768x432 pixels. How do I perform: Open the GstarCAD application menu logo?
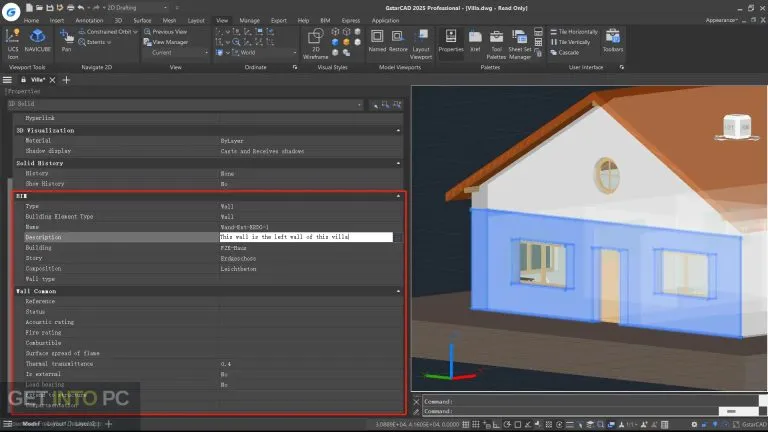pyautogui.click(x=11, y=11)
